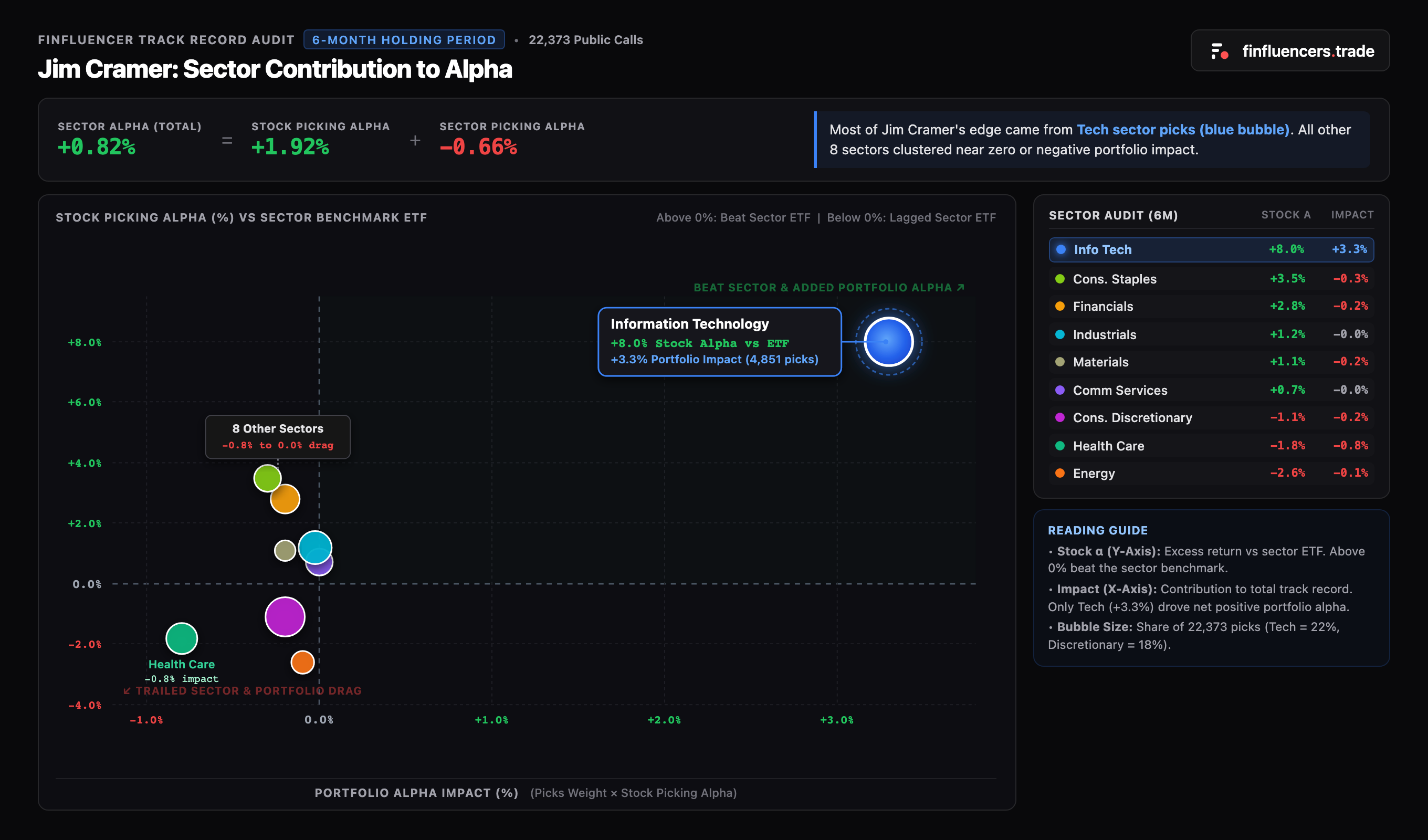Click 'TRAILED SECTOR & PORTFOLIO DRAG' label
The width and height of the screenshot is (1428, 840).
point(242,691)
